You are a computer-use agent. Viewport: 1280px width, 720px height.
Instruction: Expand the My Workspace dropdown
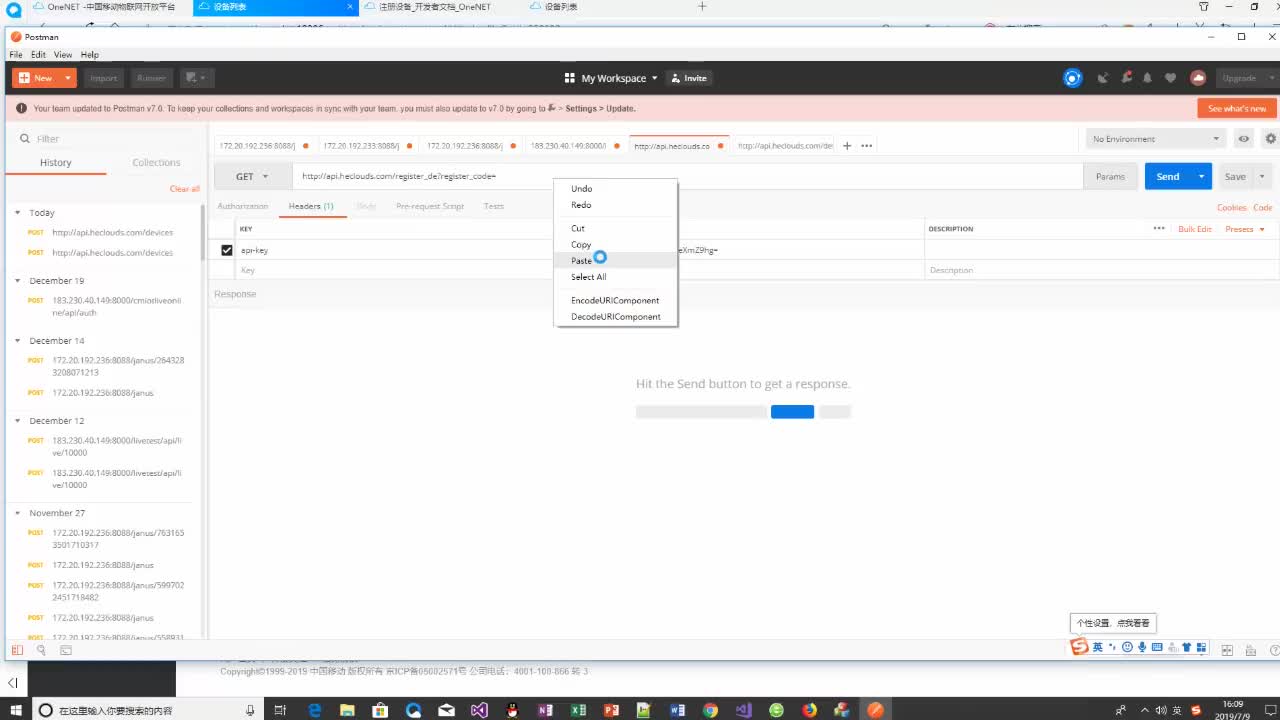point(611,78)
